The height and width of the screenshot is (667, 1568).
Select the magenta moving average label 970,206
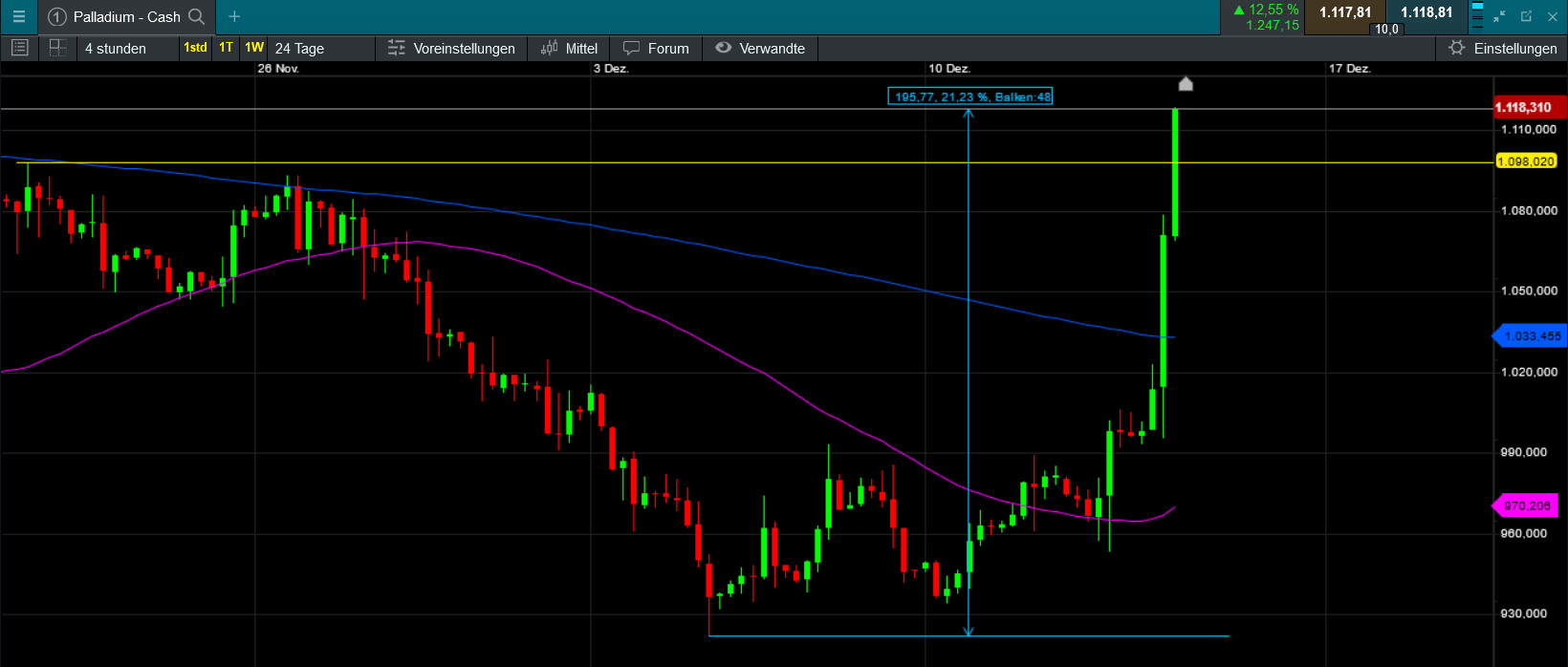coord(1524,506)
